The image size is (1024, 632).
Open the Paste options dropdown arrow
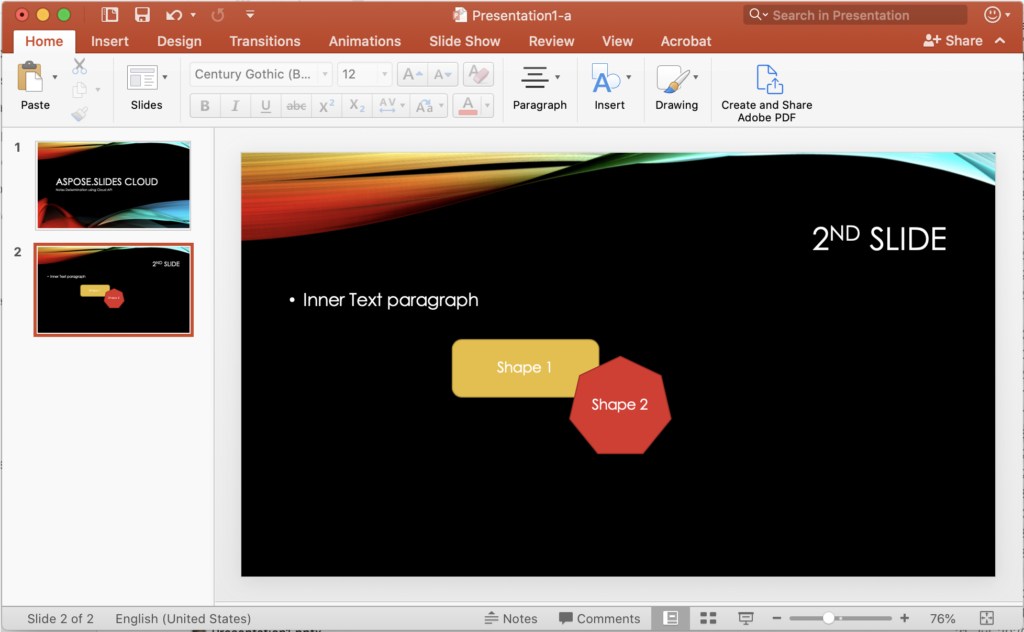coord(55,77)
